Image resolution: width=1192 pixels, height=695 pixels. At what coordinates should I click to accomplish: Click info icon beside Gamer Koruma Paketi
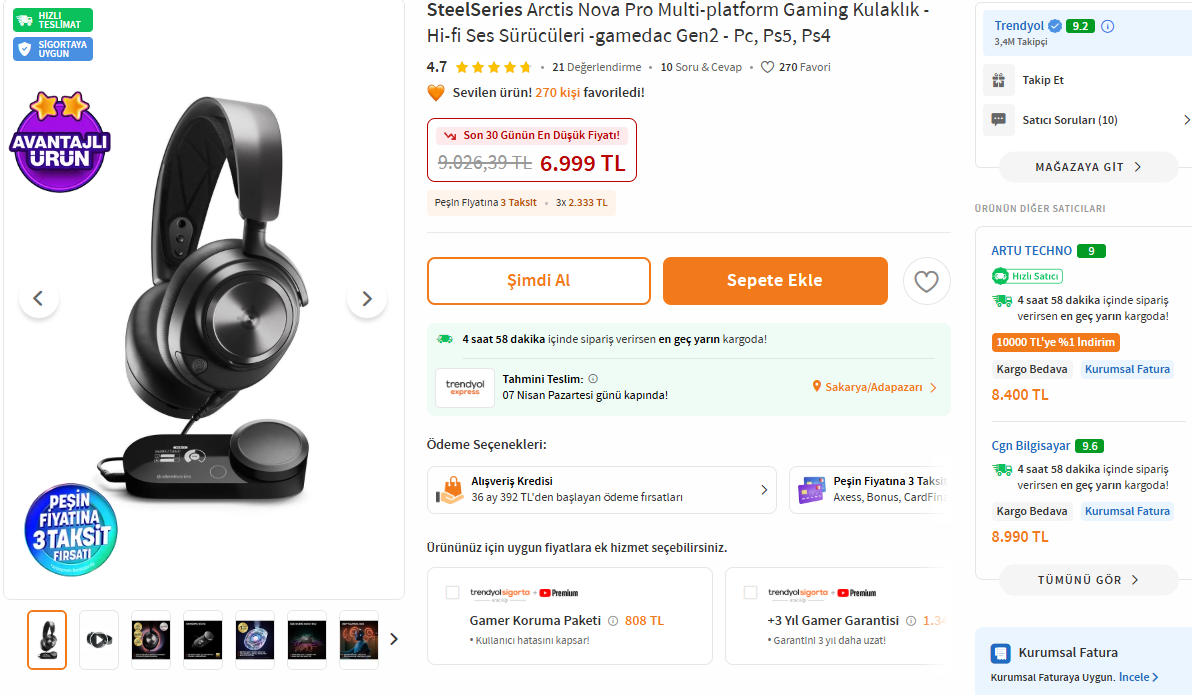click(613, 620)
